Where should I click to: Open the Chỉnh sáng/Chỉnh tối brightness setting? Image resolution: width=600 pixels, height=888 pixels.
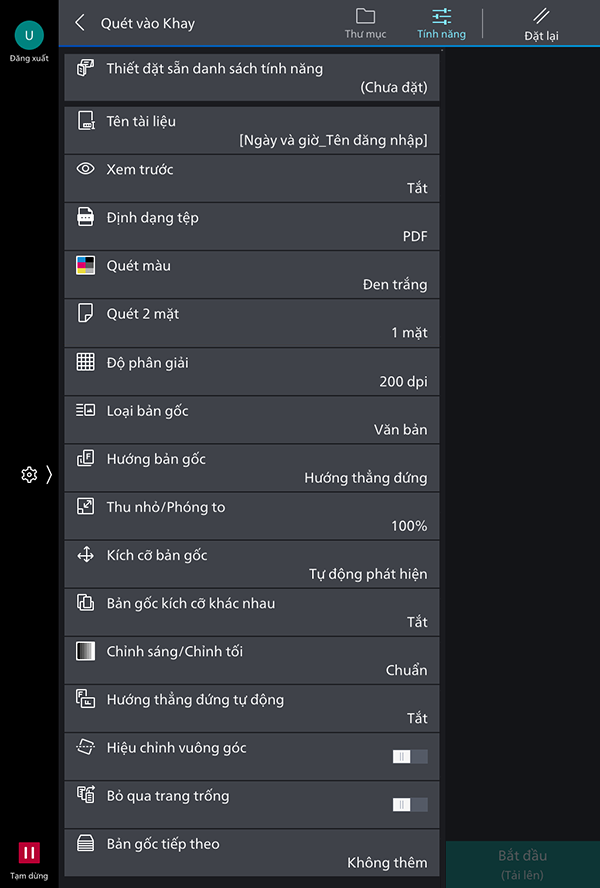pos(252,661)
